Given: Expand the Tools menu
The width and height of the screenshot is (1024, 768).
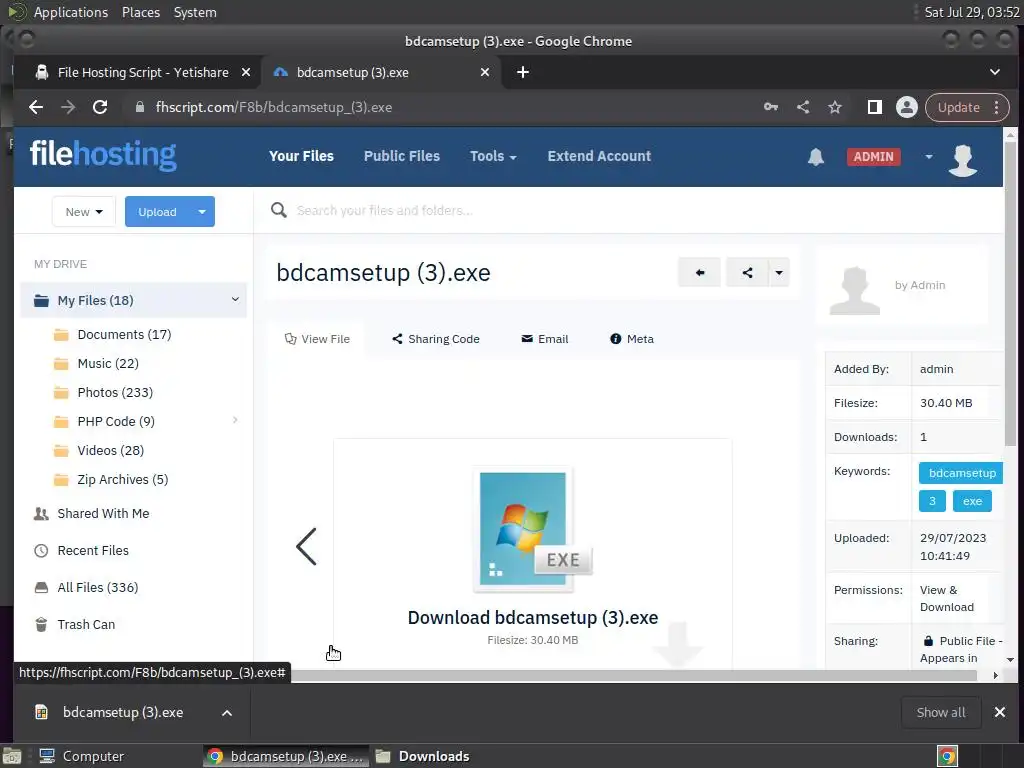Looking at the screenshot, I should coord(493,156).
